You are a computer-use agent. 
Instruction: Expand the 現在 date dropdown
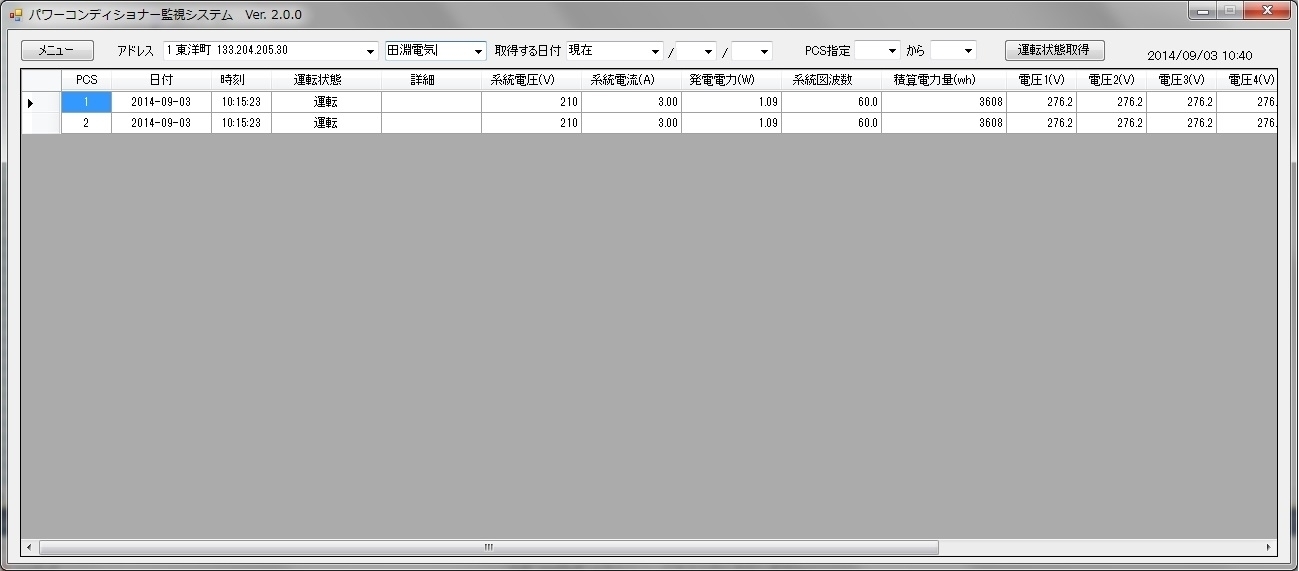click(656, 51)
